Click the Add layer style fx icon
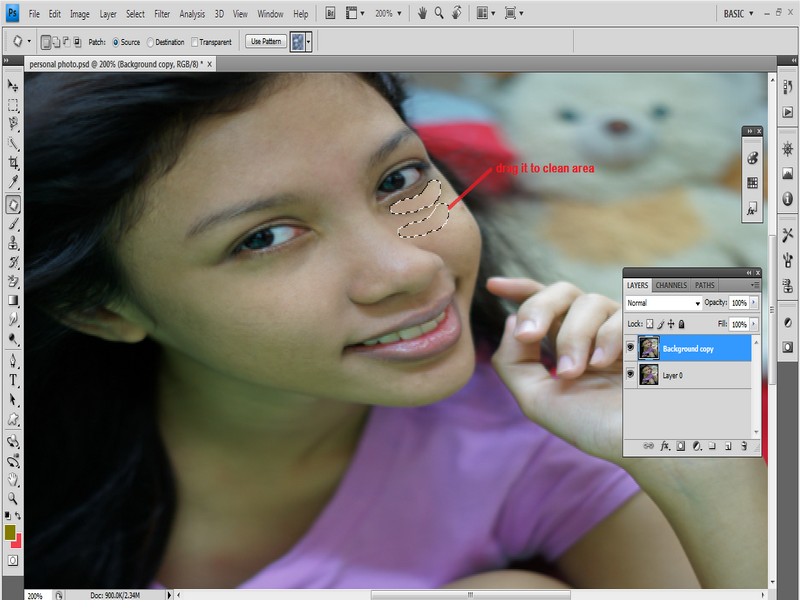The height and width of the screenshot is (600, 800). (664, 446)
